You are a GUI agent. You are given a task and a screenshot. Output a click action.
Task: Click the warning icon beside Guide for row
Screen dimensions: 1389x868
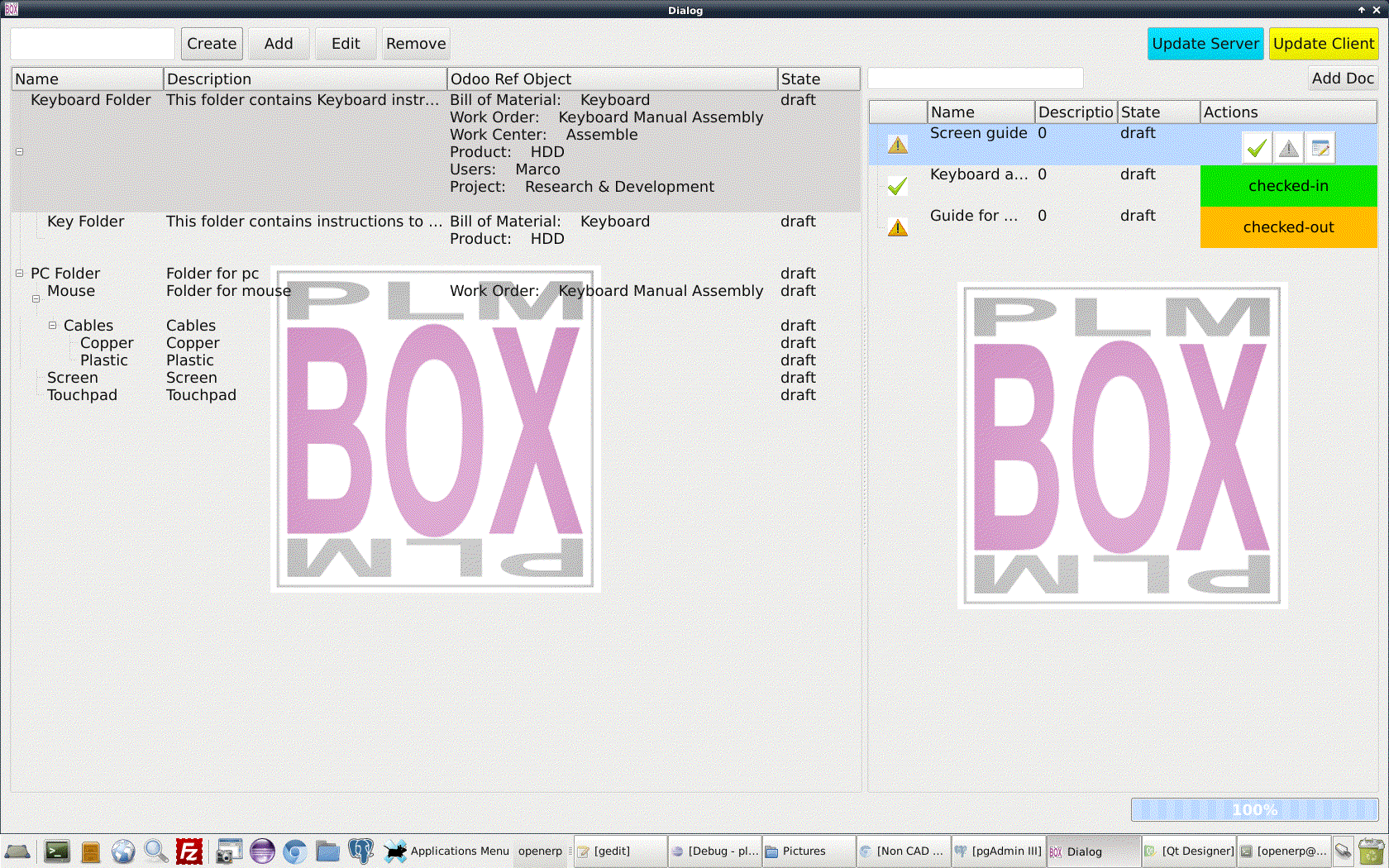pyautogui.click(x=897, y=227)
